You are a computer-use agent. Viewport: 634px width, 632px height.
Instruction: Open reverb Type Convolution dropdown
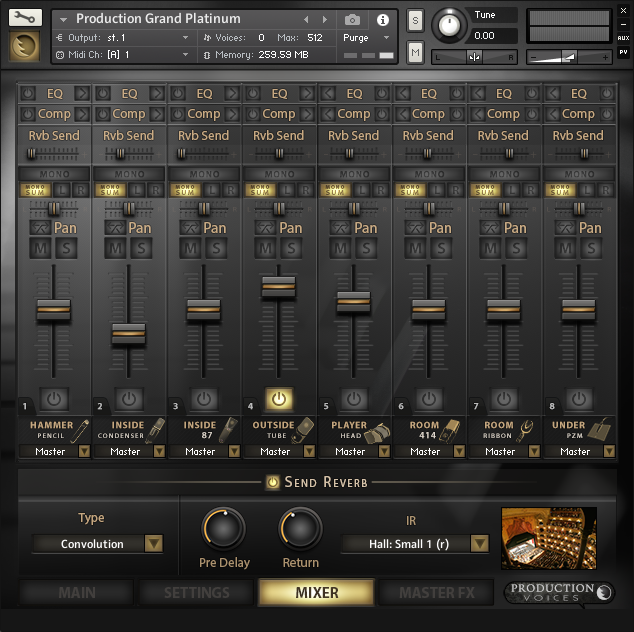98,544
